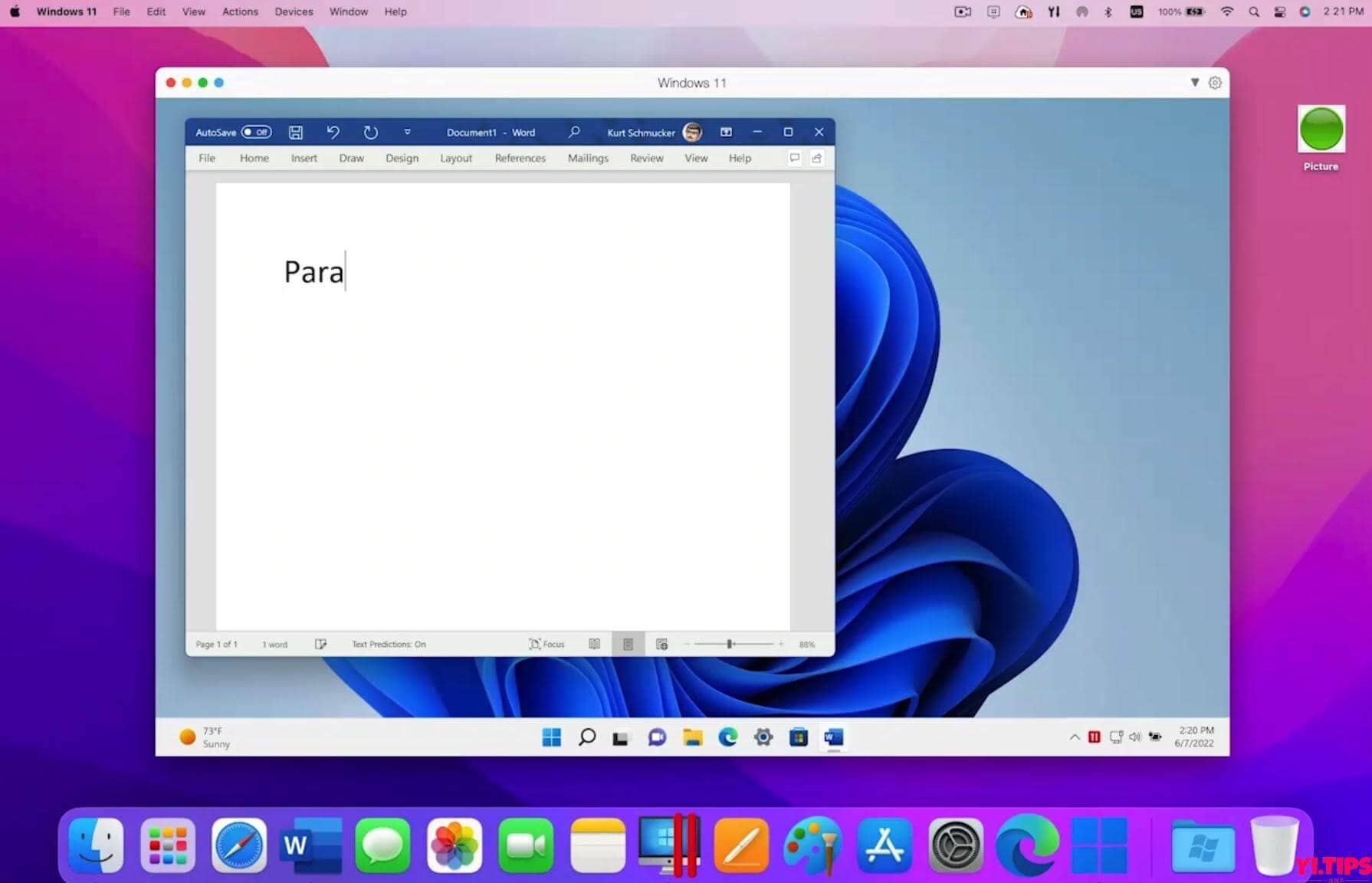The width and height of the screenshot is (1372, 883).
Task: Open the Apple menu
Action: click(x=15, y=11)
